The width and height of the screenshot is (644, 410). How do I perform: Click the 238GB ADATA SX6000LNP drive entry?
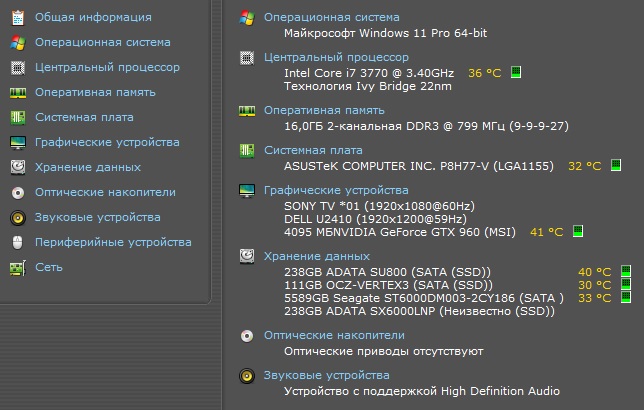(x=419, y=311)
